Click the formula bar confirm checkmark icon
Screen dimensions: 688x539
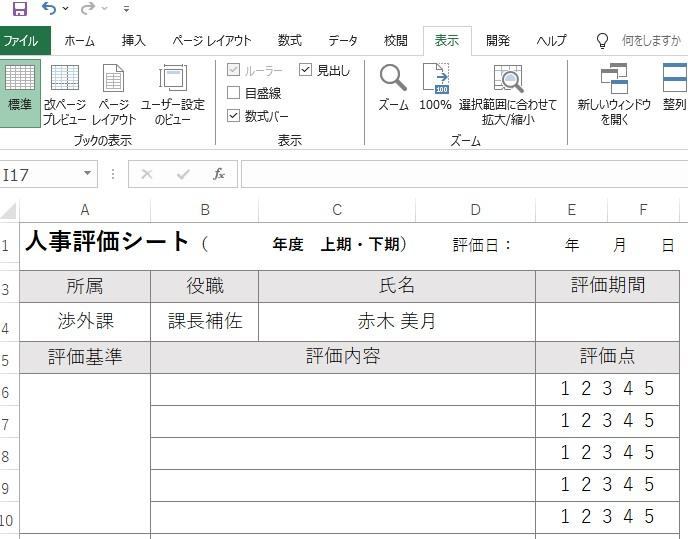(183, 175)
